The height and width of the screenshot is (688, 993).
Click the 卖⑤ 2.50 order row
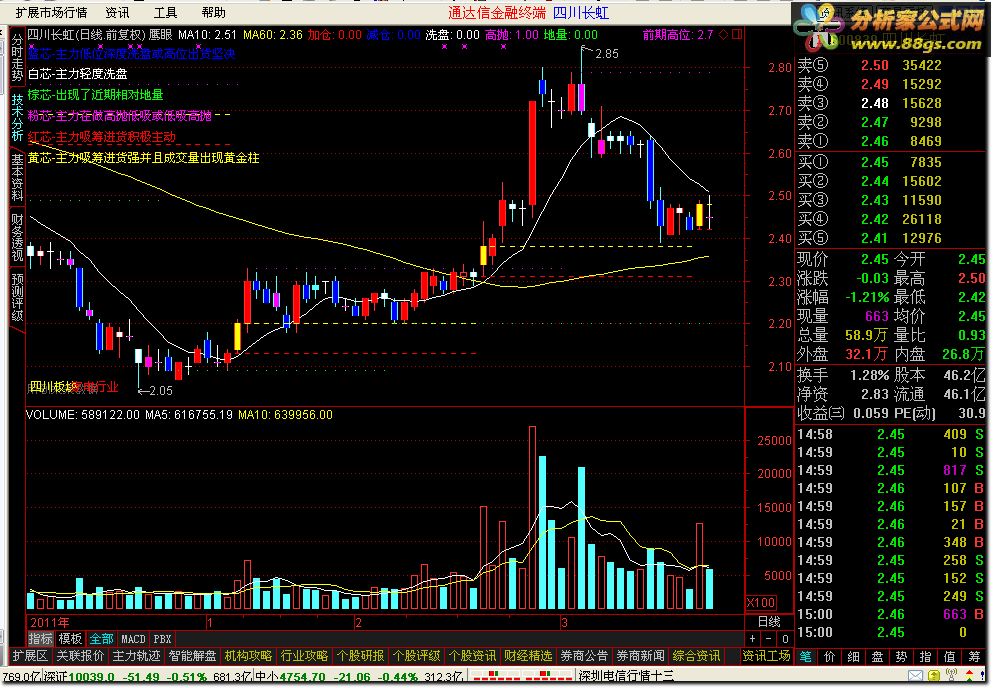point(889,65)
